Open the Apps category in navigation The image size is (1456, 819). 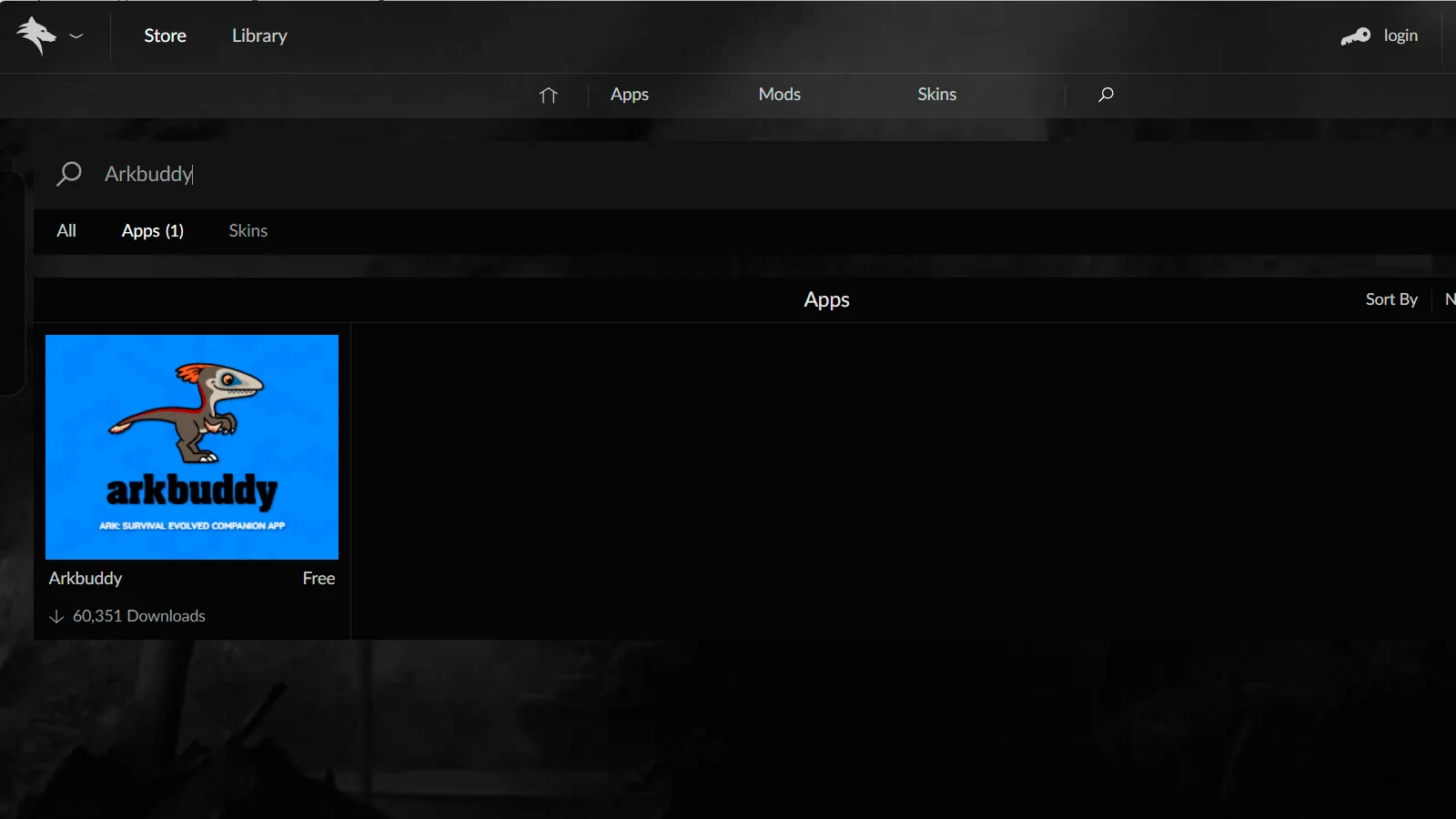(x=630, y=95)
